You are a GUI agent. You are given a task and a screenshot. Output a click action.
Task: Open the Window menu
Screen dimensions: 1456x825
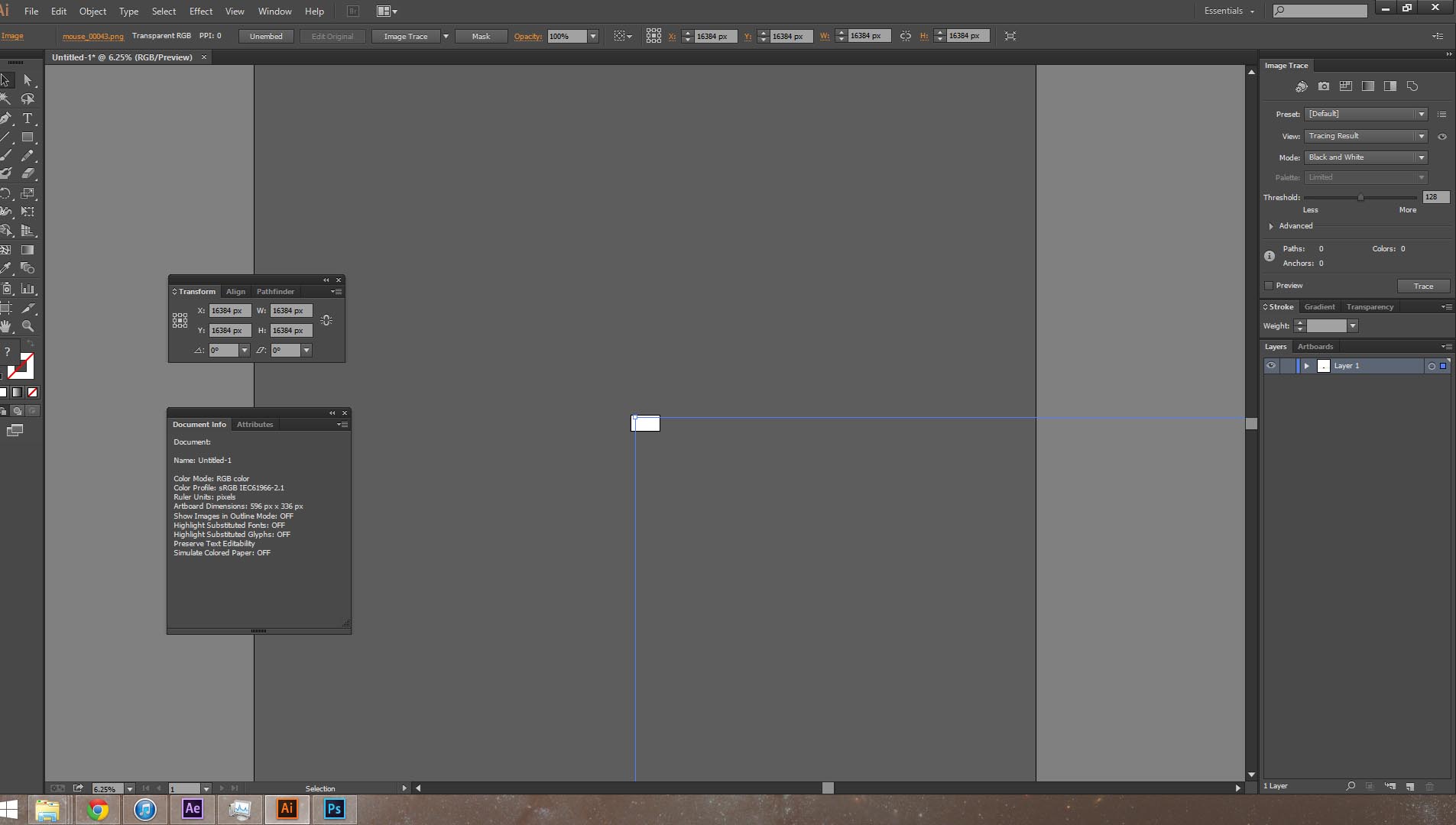point(274,11)
